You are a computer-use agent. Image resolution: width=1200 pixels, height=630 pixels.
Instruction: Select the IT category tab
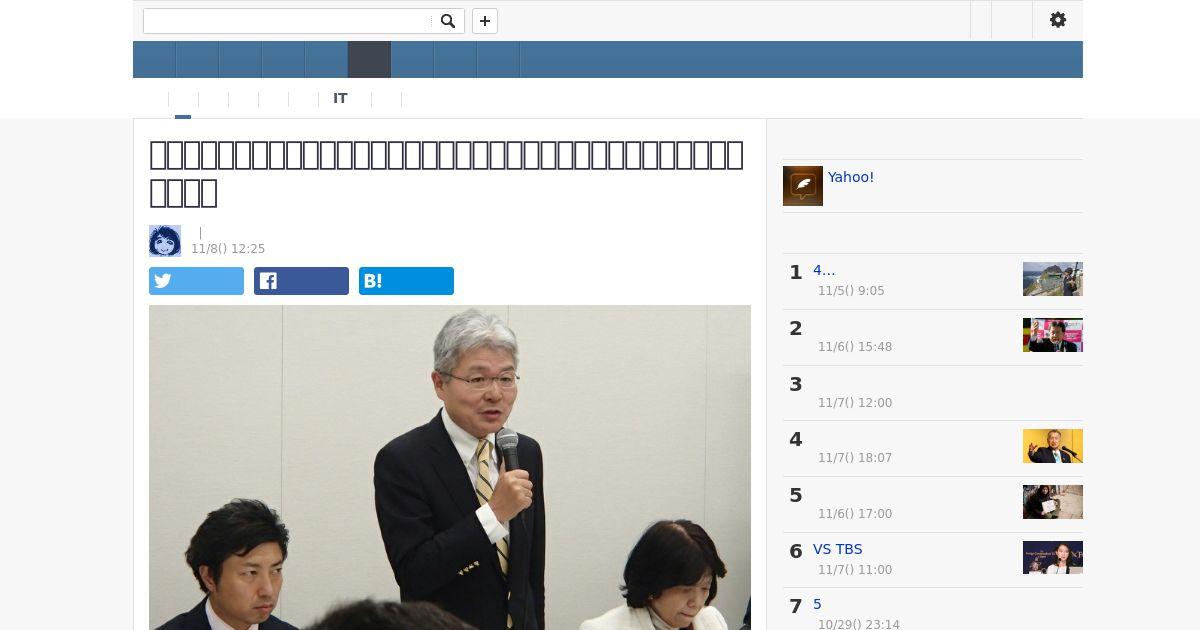click(x=340, y=98)
